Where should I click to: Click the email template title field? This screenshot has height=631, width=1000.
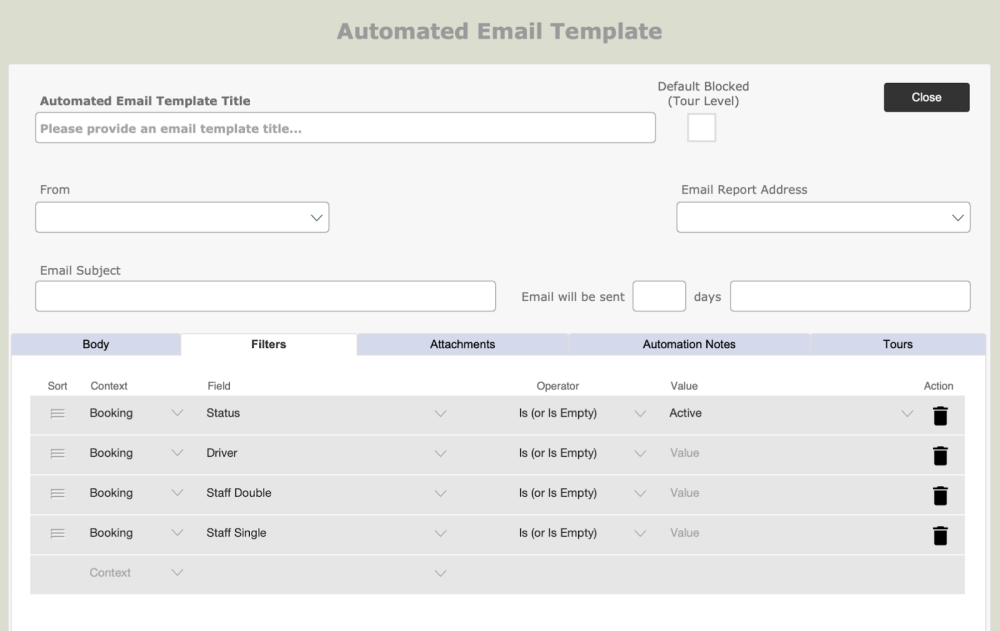tap(345, 128)
